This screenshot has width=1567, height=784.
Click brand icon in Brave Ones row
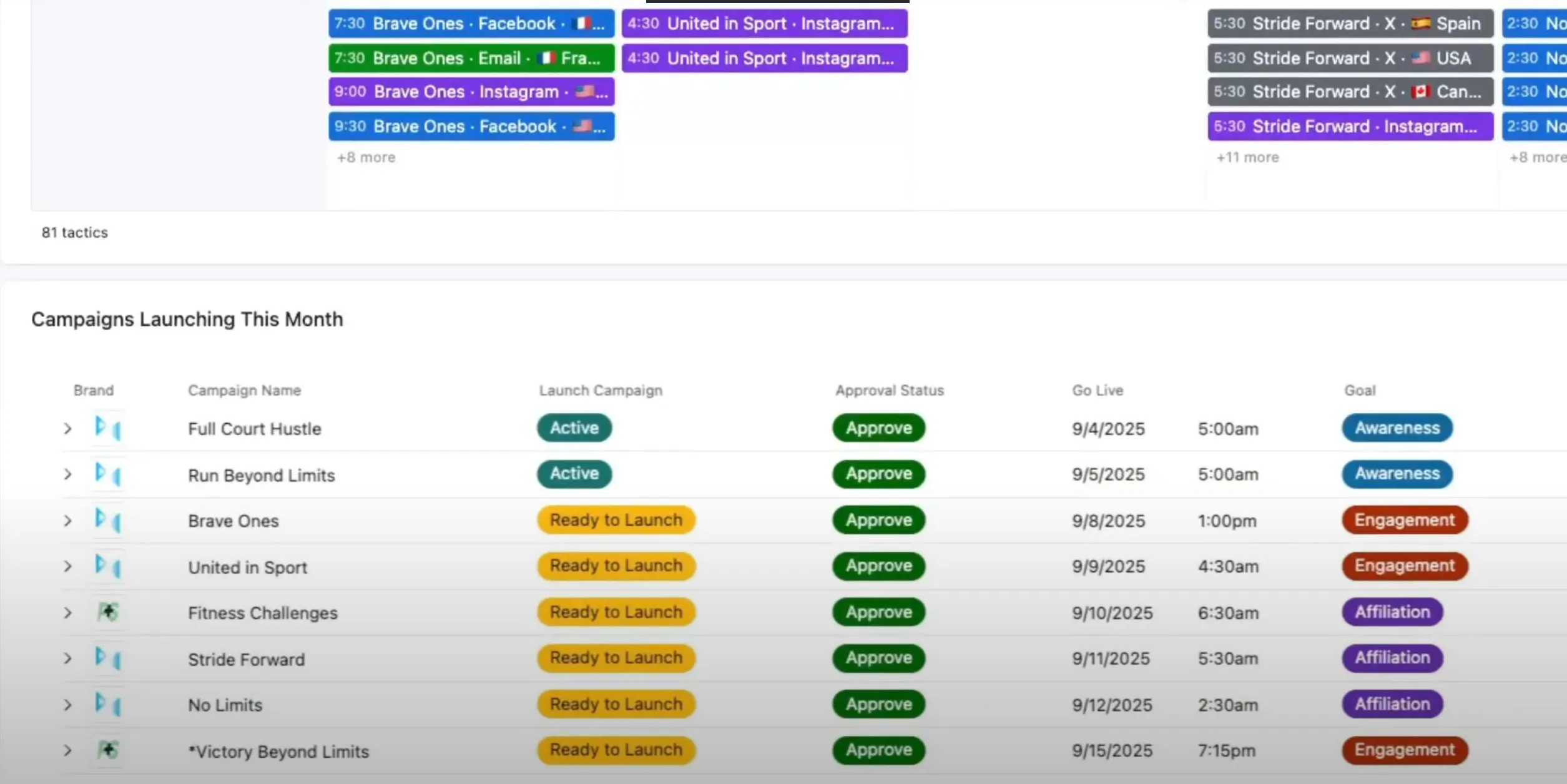tap(107, 520)
